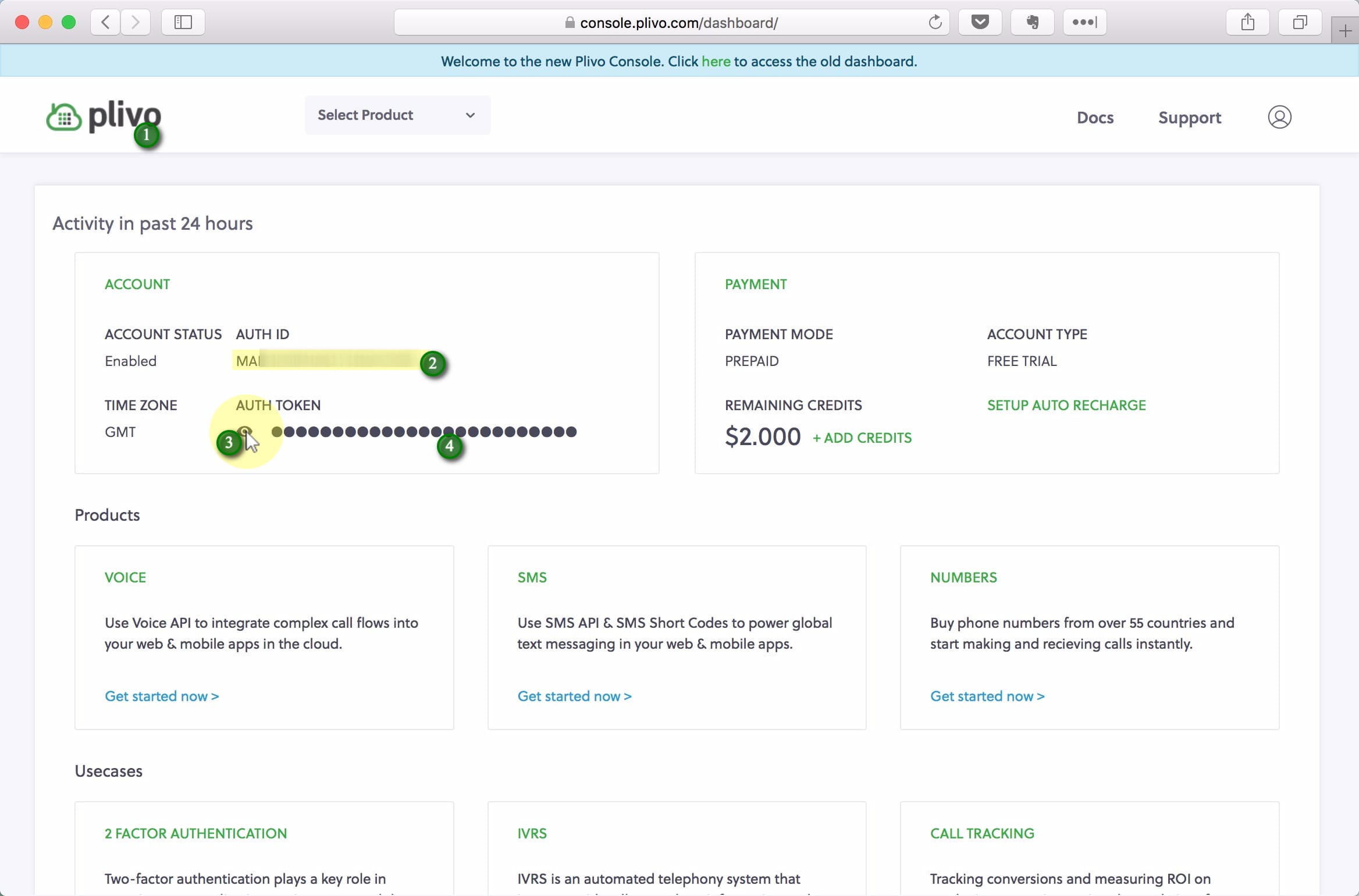This screenshot has height=896, width=1359.
Task: Click Get started now under VOICE
Action: coord(162,696)
